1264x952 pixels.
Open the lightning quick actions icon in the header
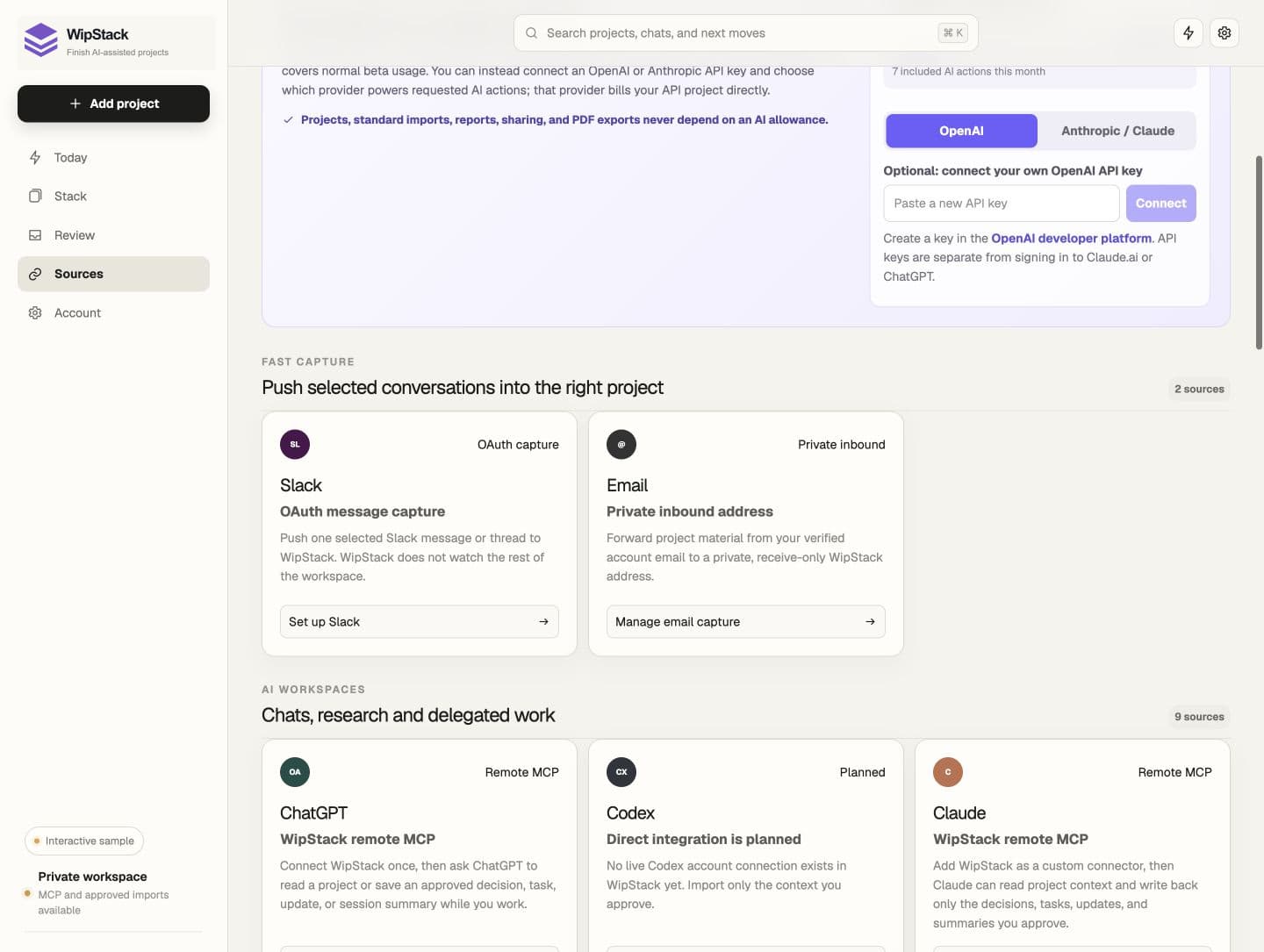(1189, 32)
